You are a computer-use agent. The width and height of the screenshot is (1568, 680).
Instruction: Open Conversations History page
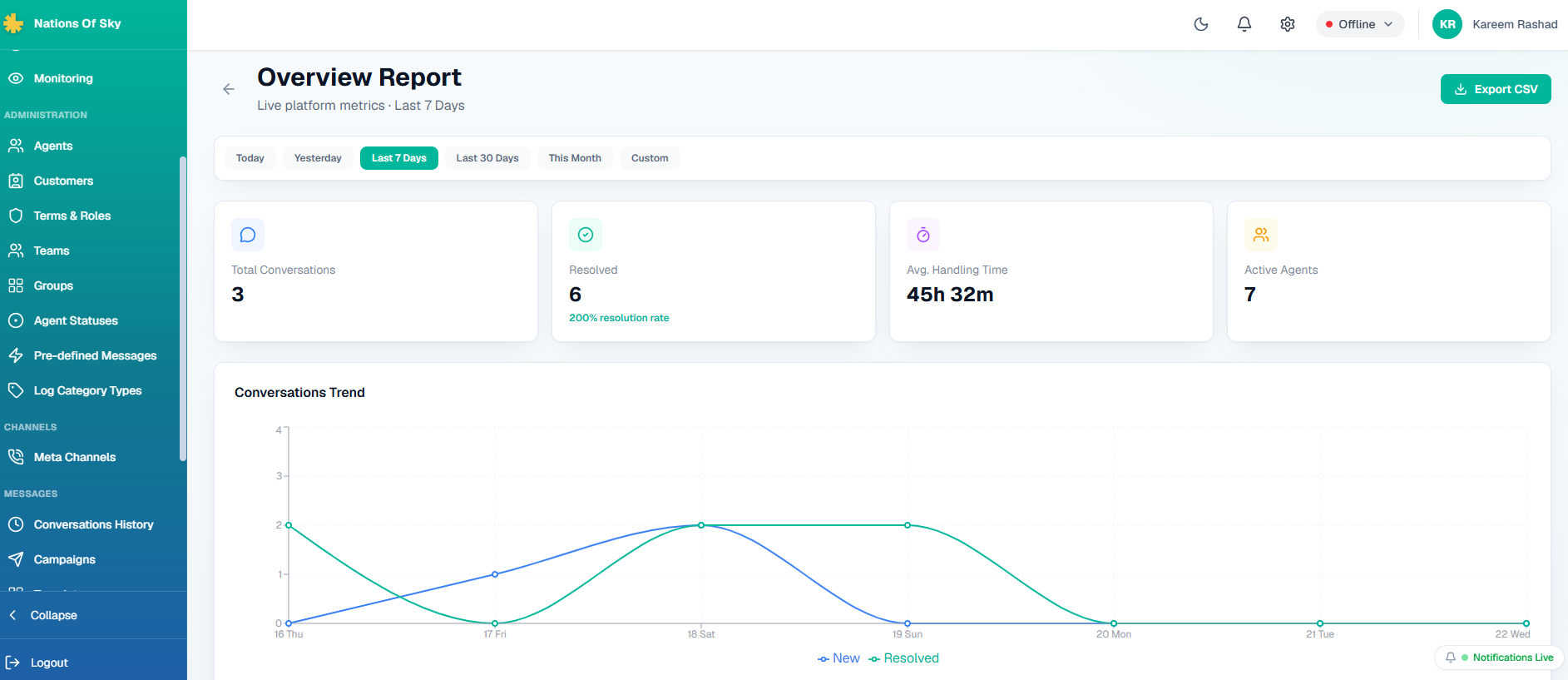(93, 524)
